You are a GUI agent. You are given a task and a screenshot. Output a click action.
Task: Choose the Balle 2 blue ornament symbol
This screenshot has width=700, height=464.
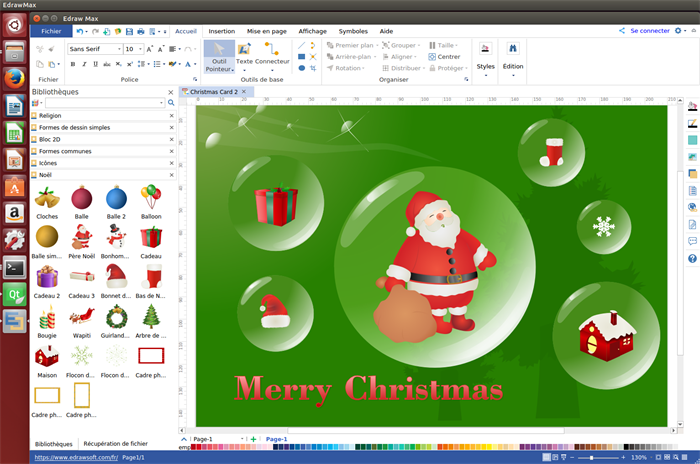[x=116, y=202]
